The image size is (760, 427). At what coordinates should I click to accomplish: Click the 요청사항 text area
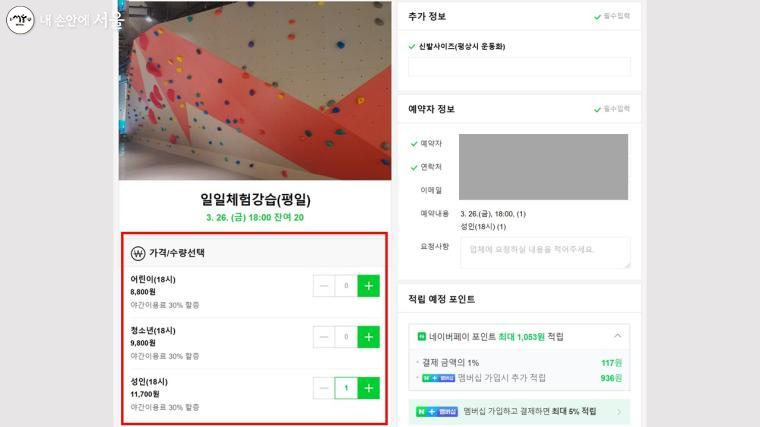click(545, 253)
